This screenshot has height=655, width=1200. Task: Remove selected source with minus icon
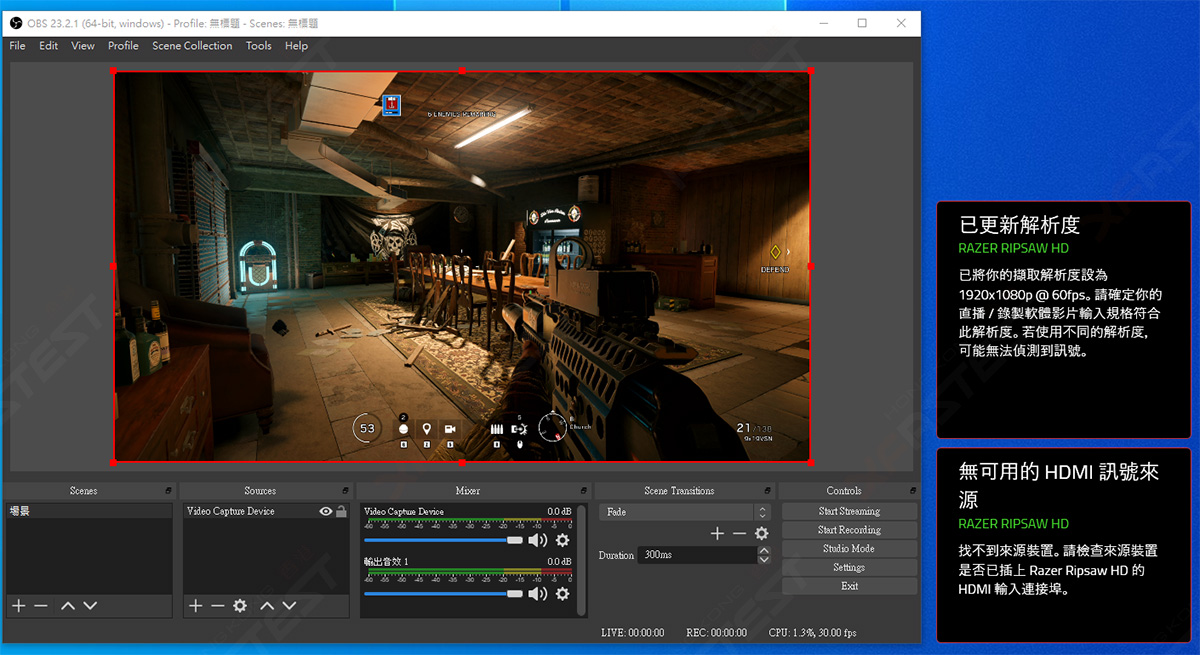[x=217, y=606]
